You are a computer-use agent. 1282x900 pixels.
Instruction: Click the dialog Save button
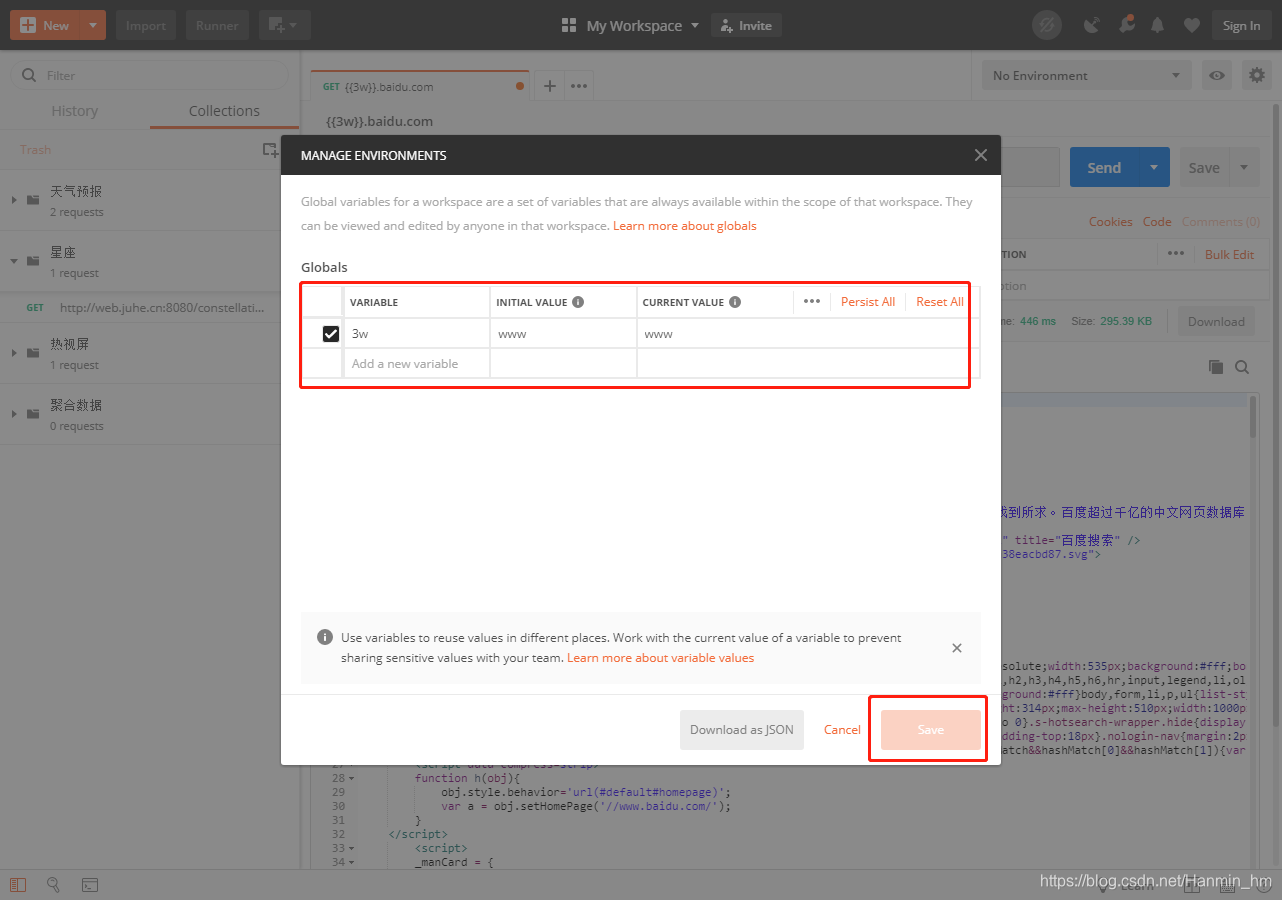pyautogui.click(x=931, y=730)
